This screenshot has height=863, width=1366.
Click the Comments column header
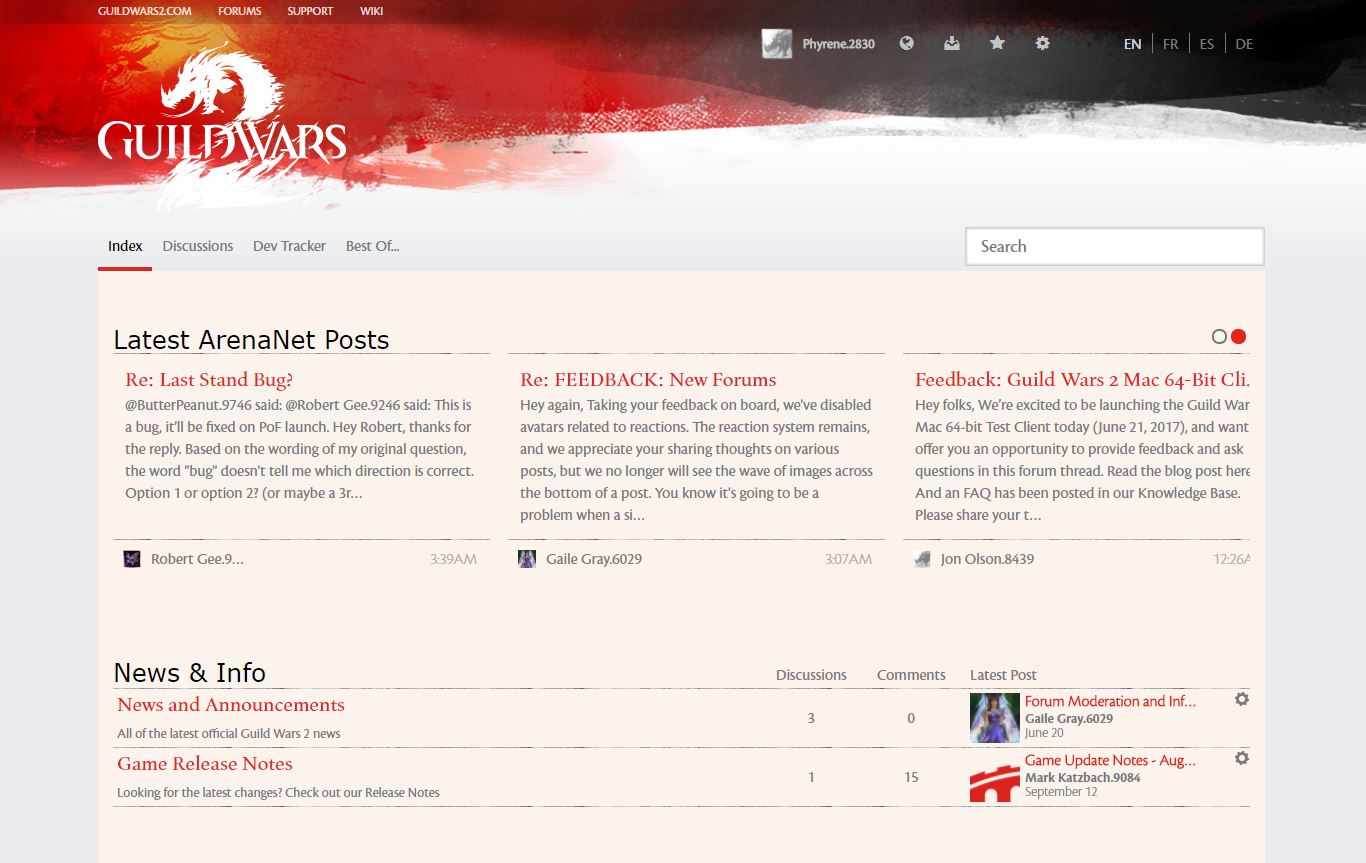tap(911, 675)
